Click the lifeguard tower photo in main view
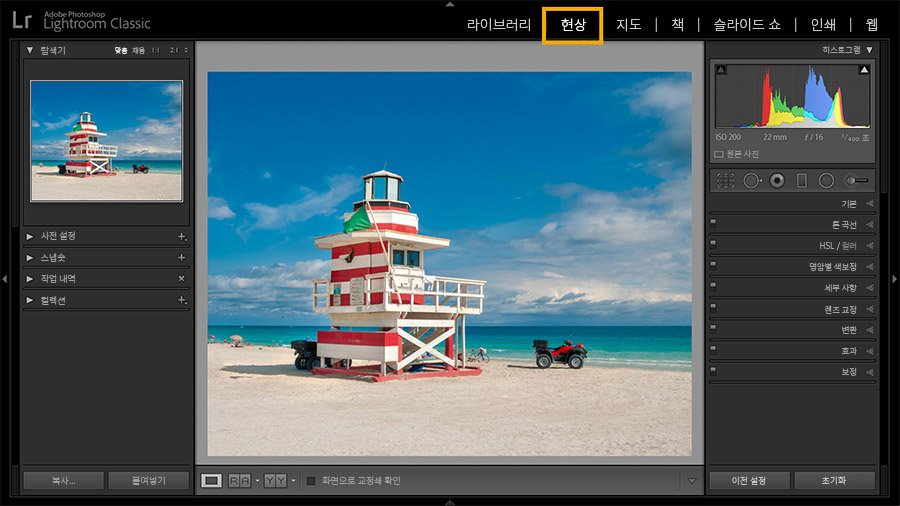The width and height of the screenshot is (900, 506). pos(449,264)
